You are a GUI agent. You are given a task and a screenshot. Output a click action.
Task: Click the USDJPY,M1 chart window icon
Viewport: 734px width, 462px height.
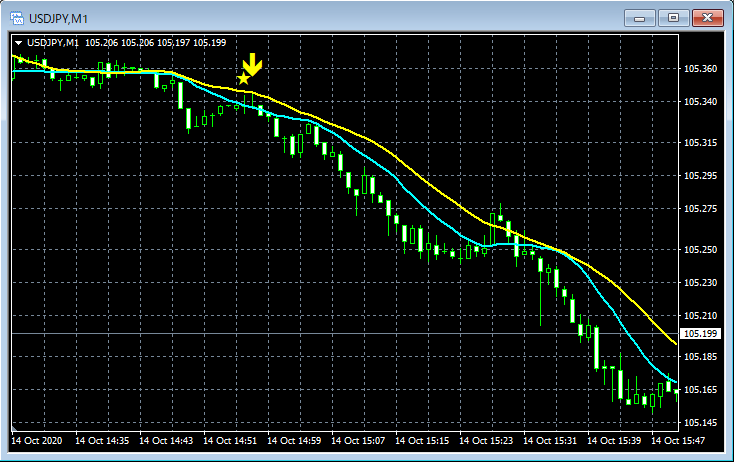(x=17, y=18)
